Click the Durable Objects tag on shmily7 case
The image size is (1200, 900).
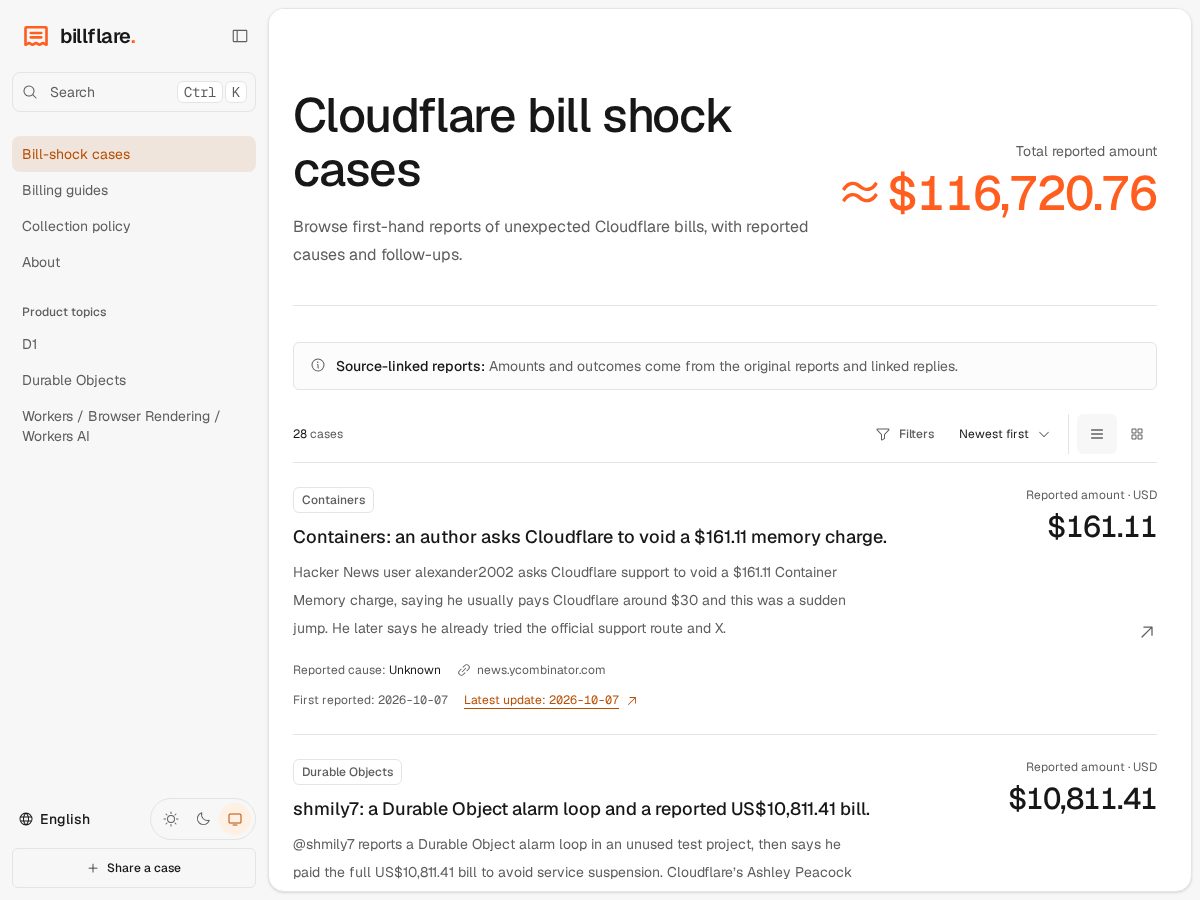347,772
